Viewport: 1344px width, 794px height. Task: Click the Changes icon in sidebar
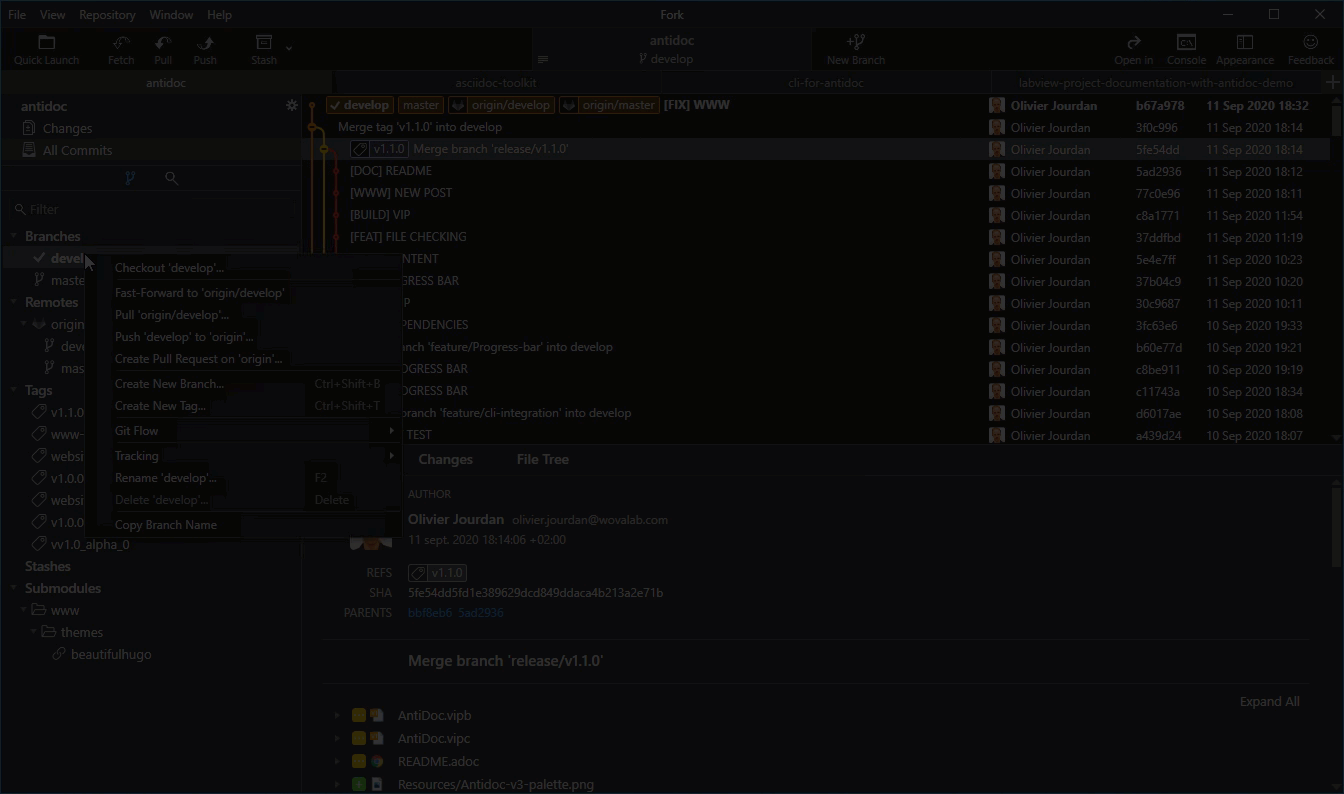click(x=30, y=128)
